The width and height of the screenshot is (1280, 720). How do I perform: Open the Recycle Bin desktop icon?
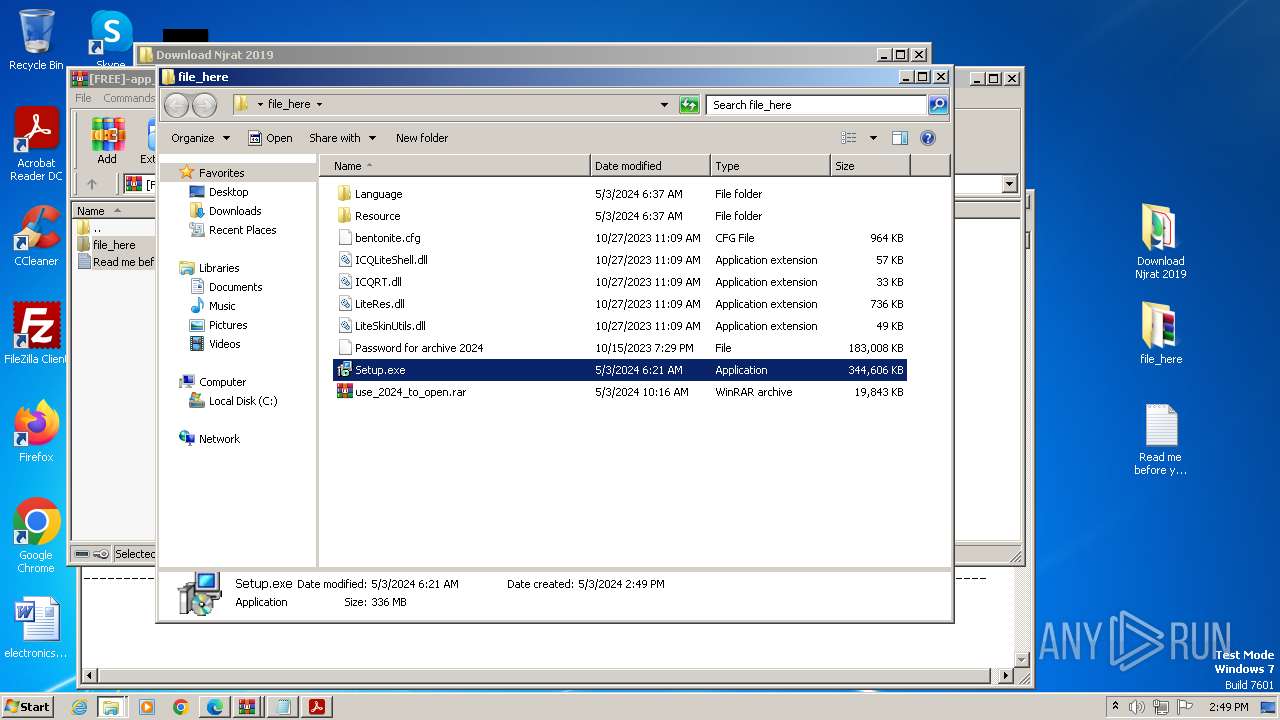point(36,40)
